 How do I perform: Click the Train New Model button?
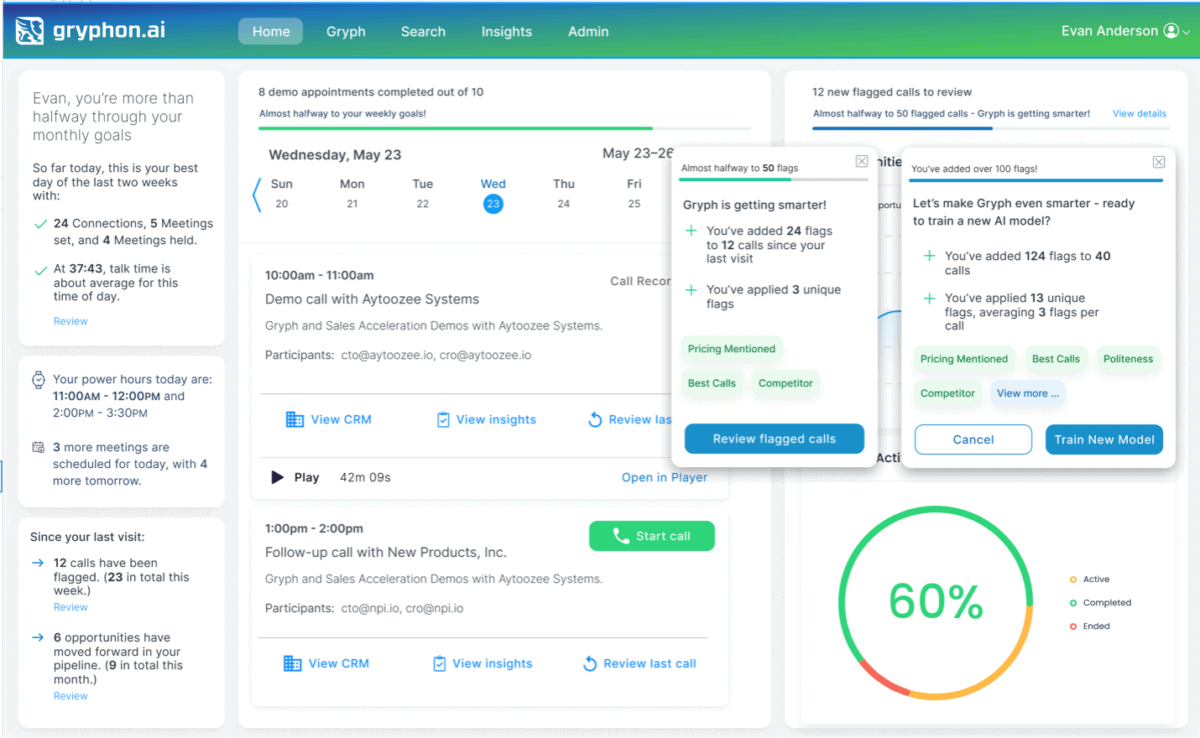(x=1104, y=439)
